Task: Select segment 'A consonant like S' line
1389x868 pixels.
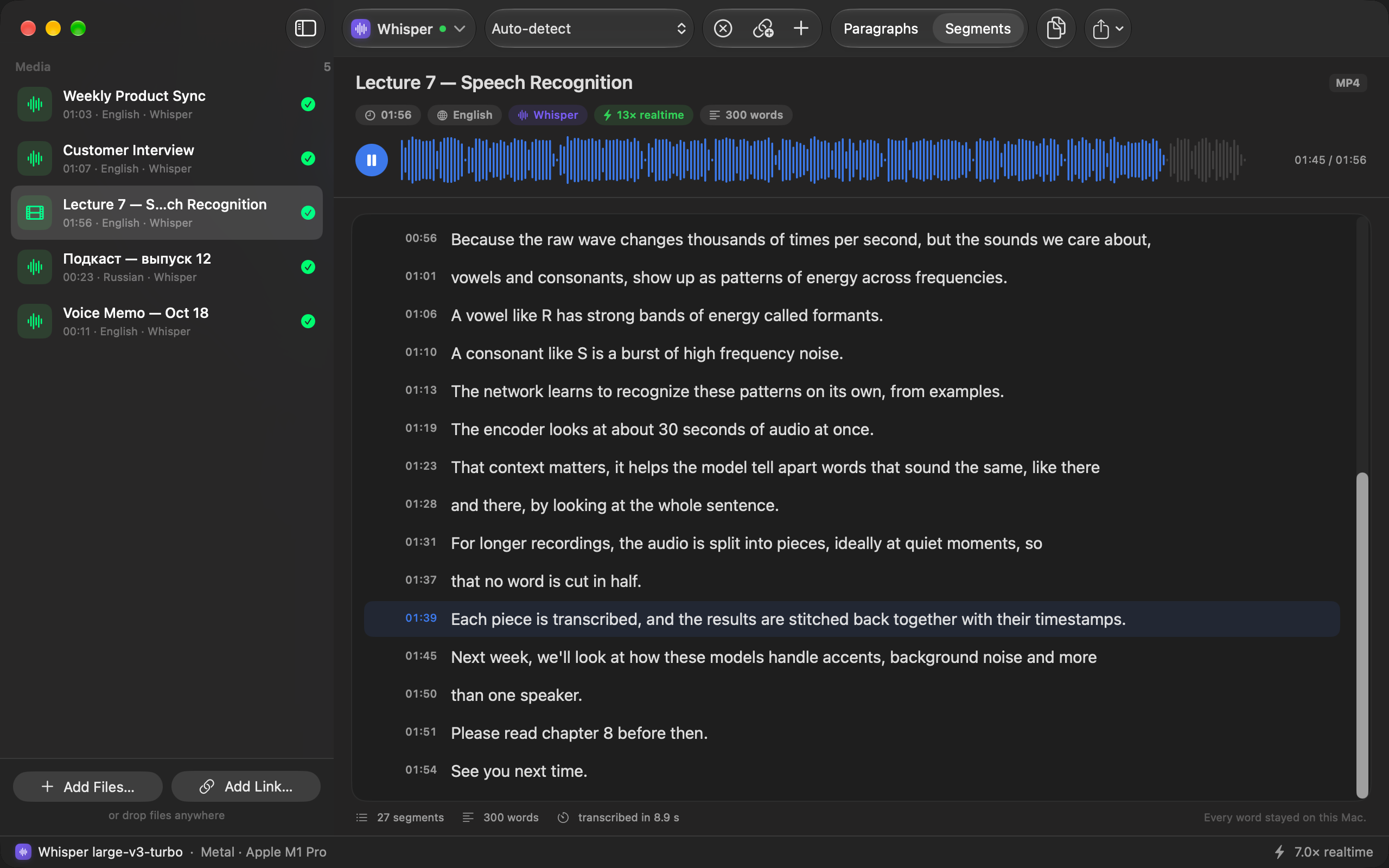Action: [x=852, y=353]
